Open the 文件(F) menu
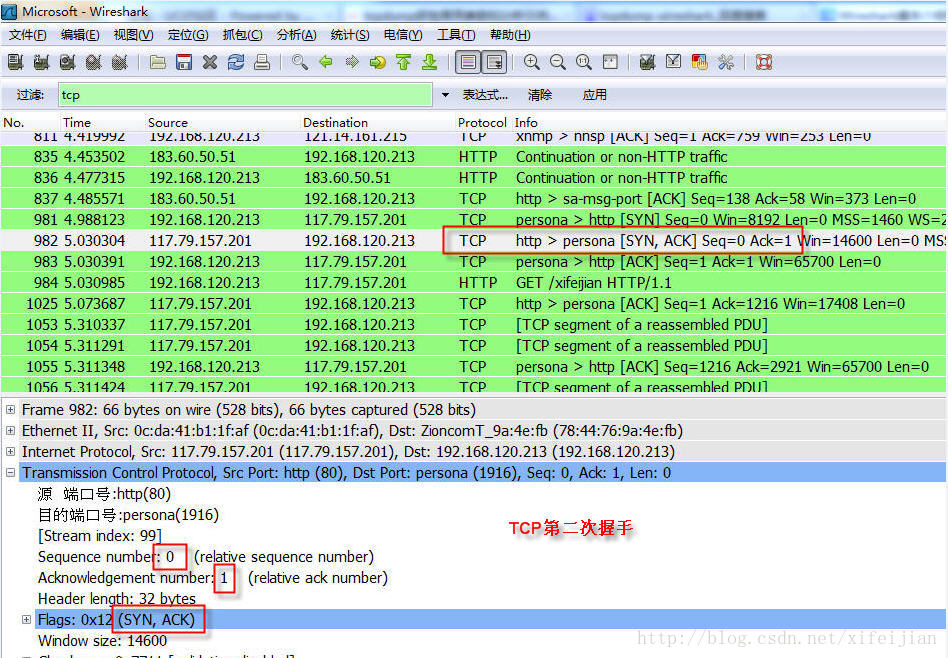This screenshot has width=948, height=658. pos(27,35)
